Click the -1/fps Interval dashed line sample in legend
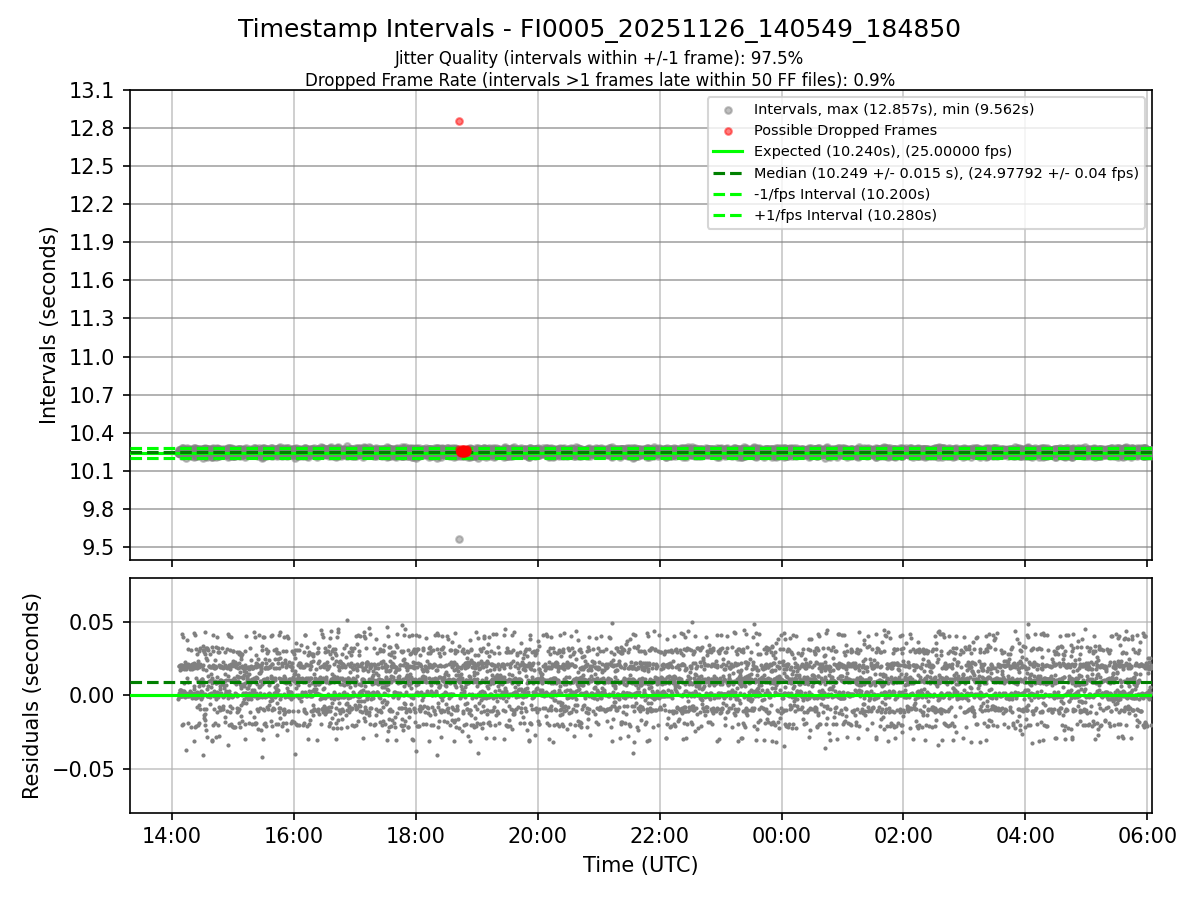Viewport: 1200px width, 900px height. [x=728, y=194]
